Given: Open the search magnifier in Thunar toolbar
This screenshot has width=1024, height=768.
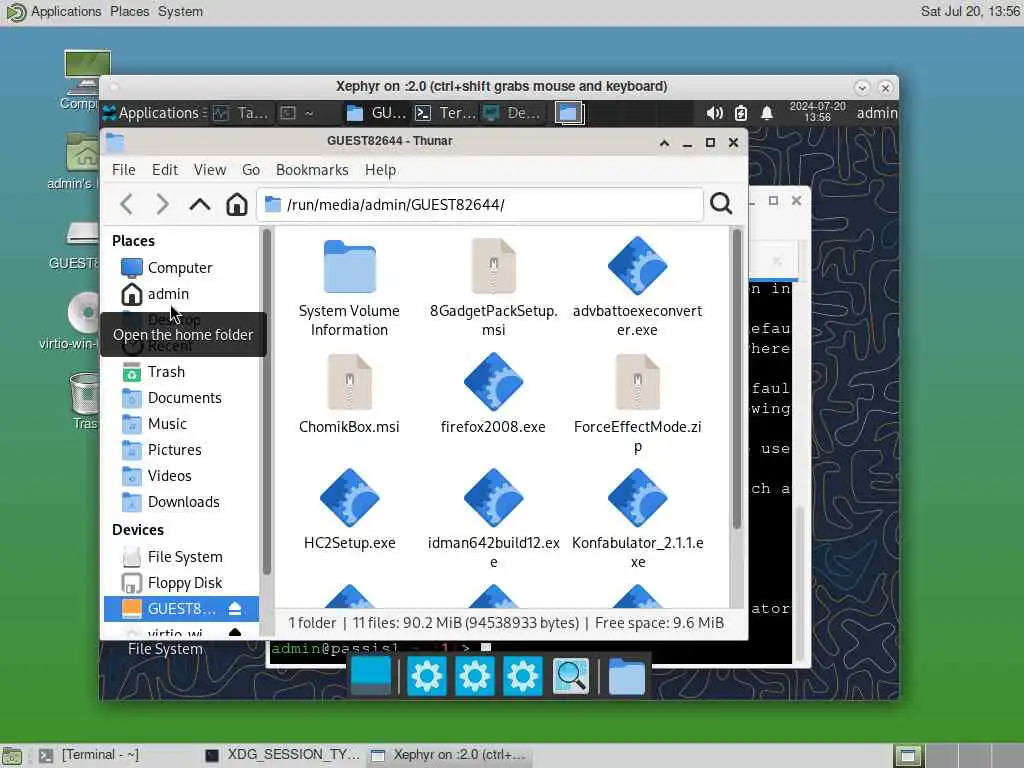Looking at the screenshot, I should [x=721, y=204].
